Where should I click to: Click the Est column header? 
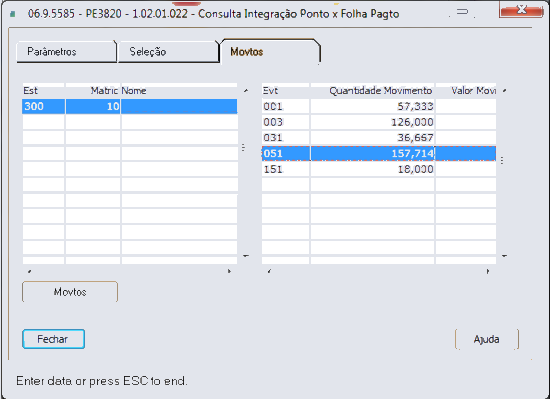coord(43,90)
